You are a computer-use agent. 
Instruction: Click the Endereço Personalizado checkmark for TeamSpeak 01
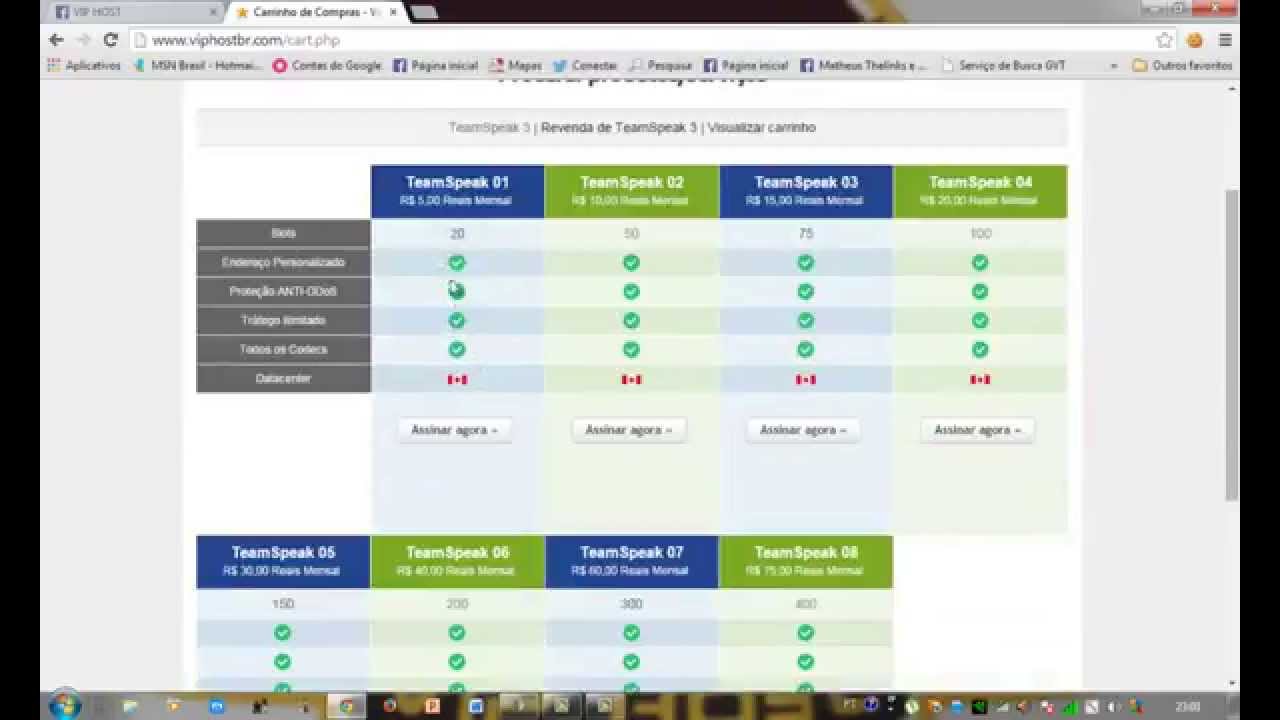click(x=457, y=263)
